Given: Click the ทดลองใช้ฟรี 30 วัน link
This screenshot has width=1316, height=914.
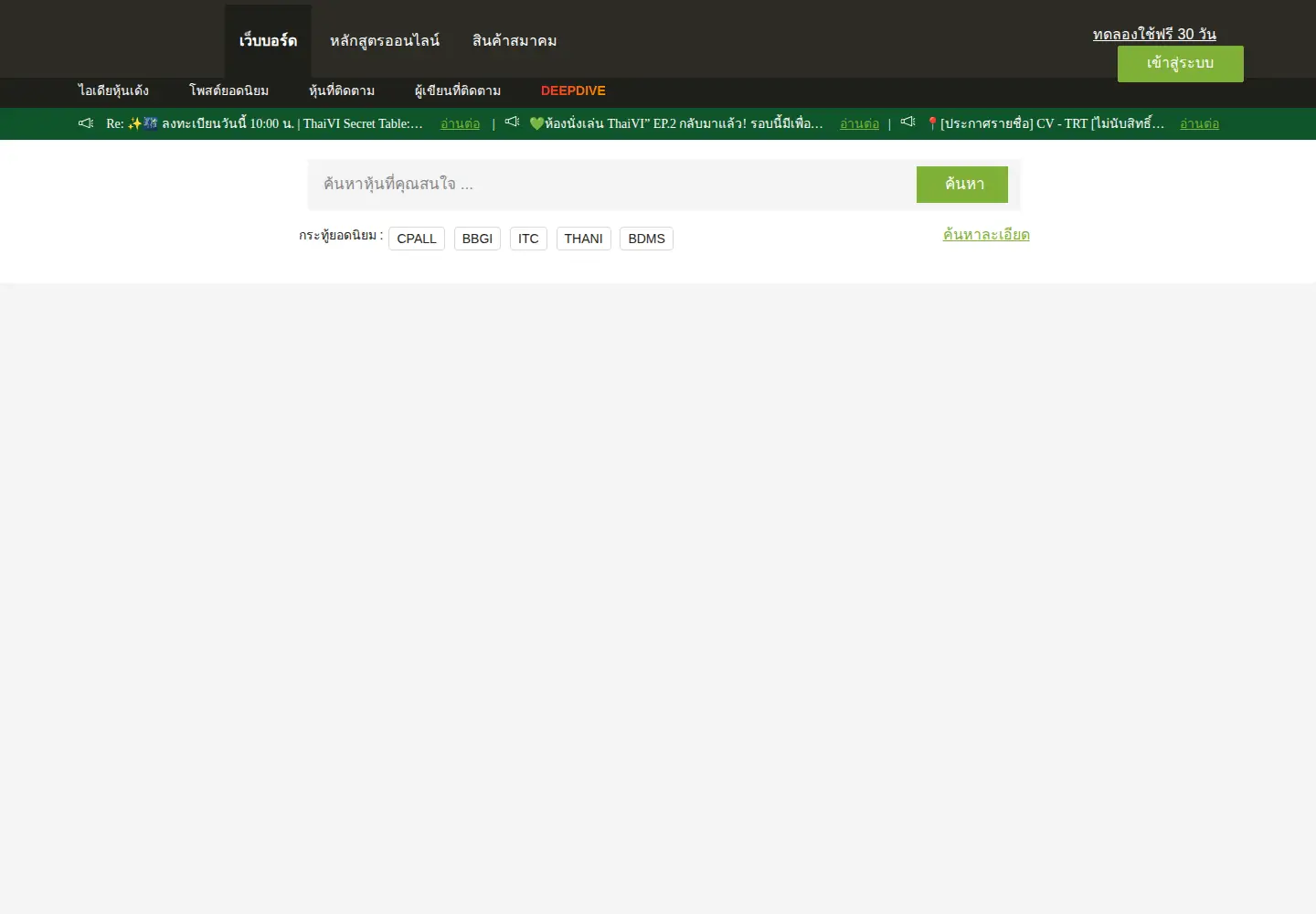Looking at the screenshot, I should pos(1154,34).
